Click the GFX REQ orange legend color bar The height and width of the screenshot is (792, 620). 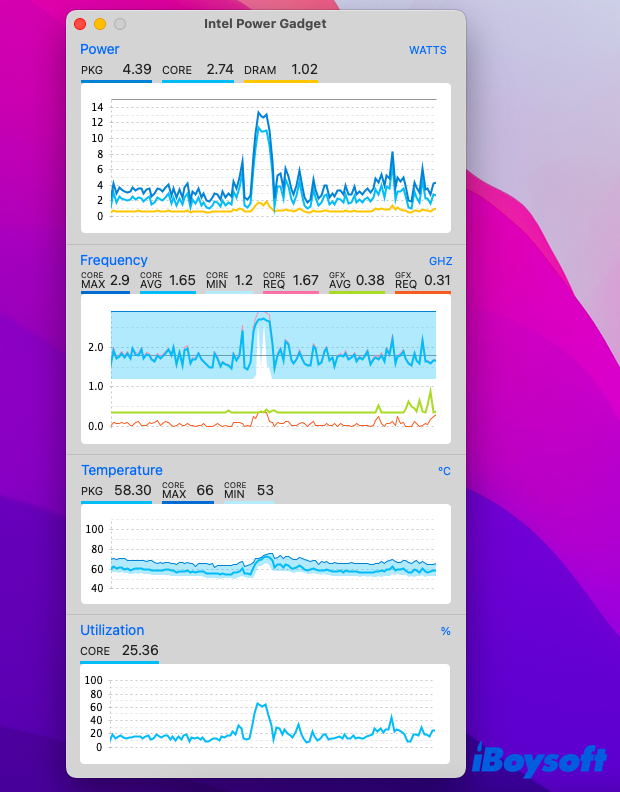[x=423, y=292]
